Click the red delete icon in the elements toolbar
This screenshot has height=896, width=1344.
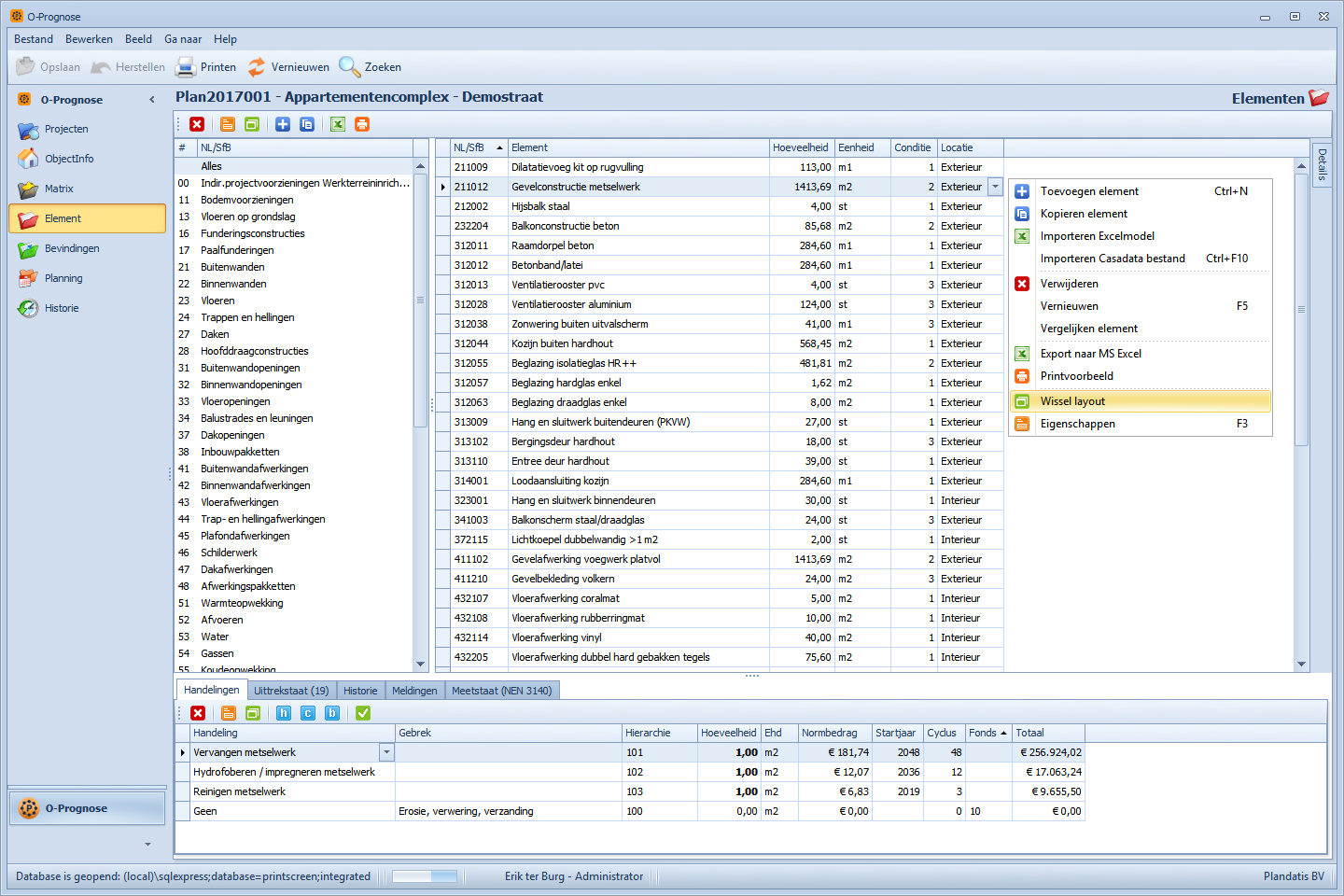click(x=197, y=124)
